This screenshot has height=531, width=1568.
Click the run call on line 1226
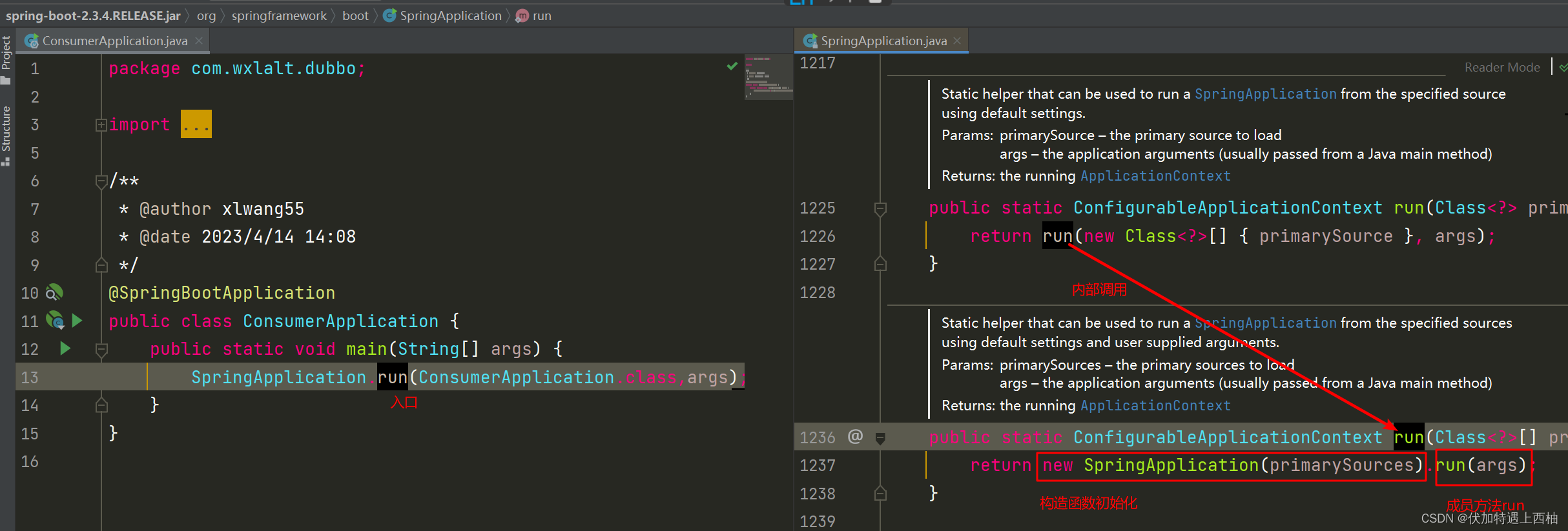click(1057, 236)
